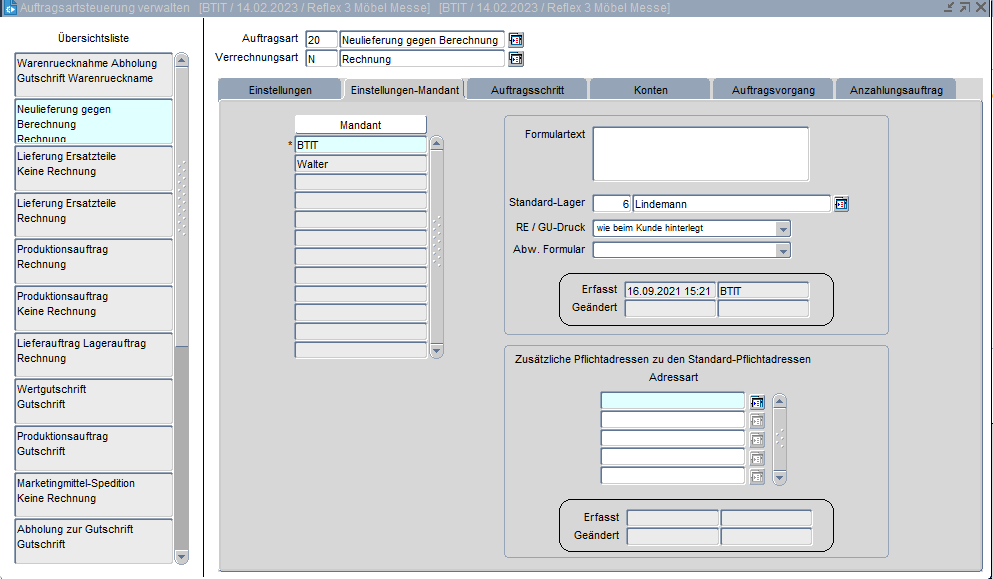Viewport: 993px width, 579px height.
Task: Click lookup icon for fifth Adressart row
Action: (757, 476)
